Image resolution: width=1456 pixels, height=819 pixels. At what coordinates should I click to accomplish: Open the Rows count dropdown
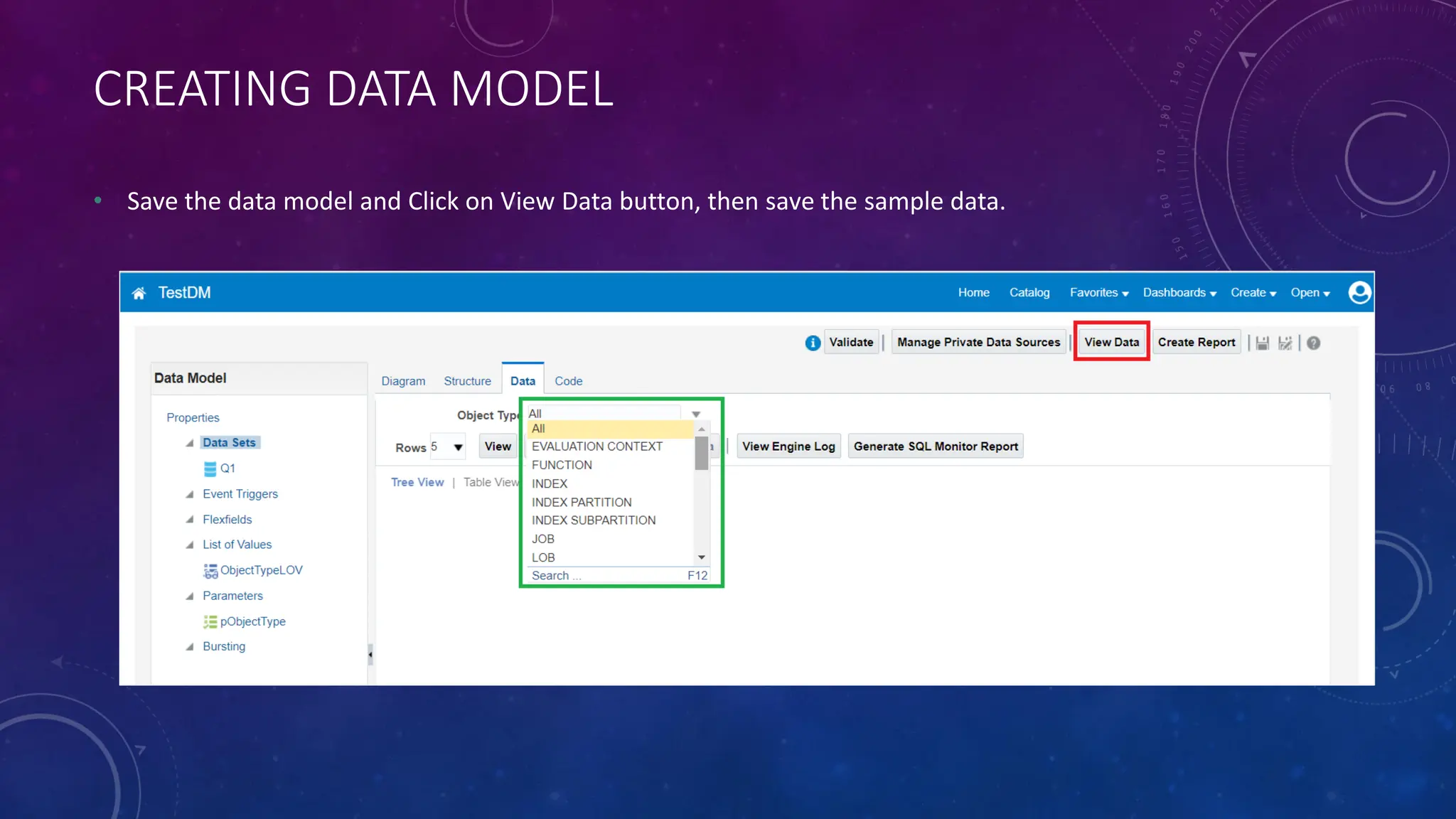click(458, 447)
